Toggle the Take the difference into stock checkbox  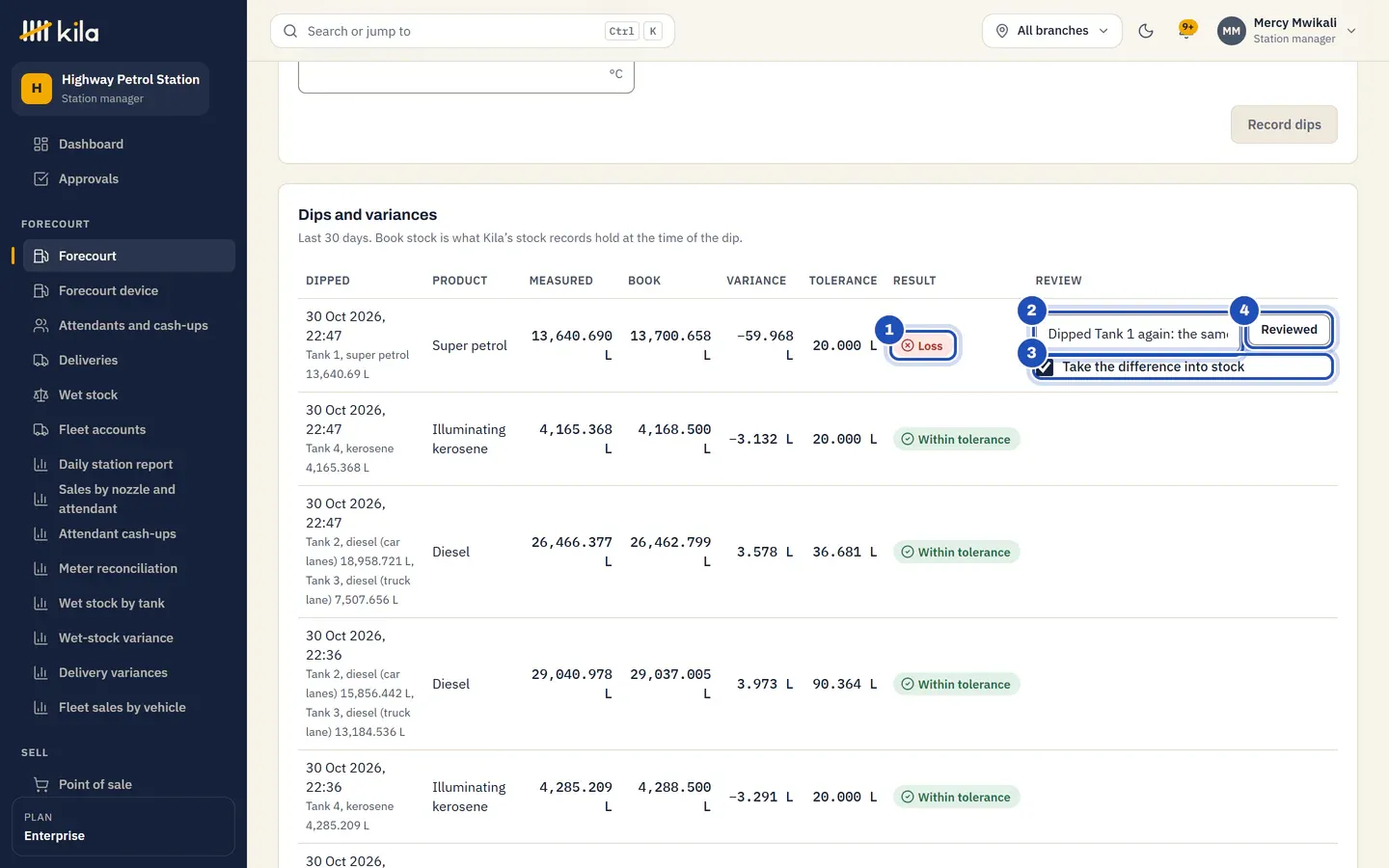(1045, 366)
